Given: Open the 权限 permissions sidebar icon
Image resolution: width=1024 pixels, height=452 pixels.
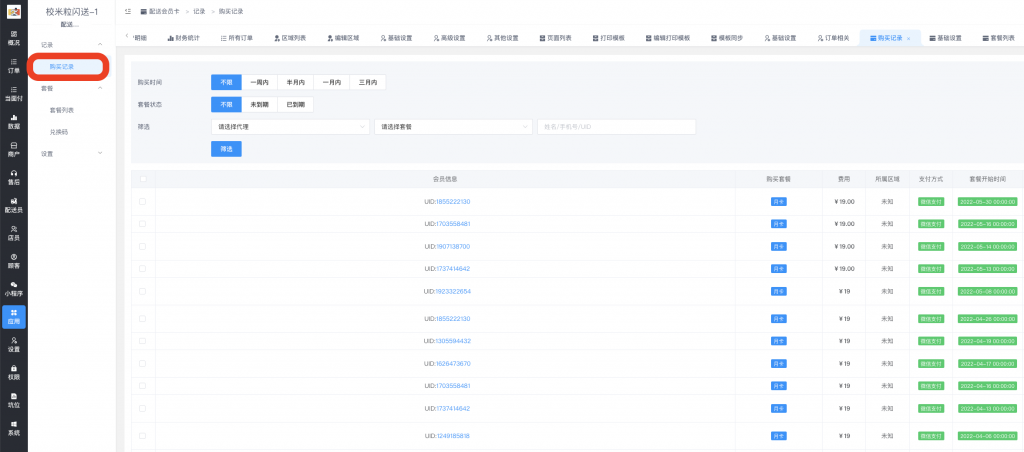Looking at the screenshot, I should point(13,372).
